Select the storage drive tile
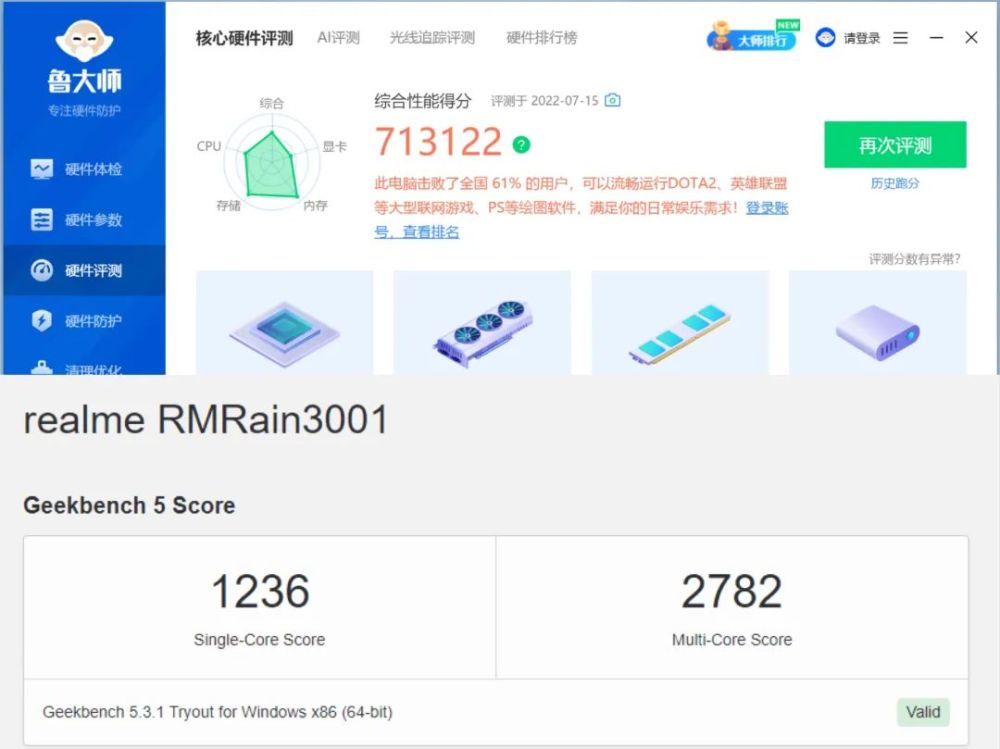 point(878,322)
